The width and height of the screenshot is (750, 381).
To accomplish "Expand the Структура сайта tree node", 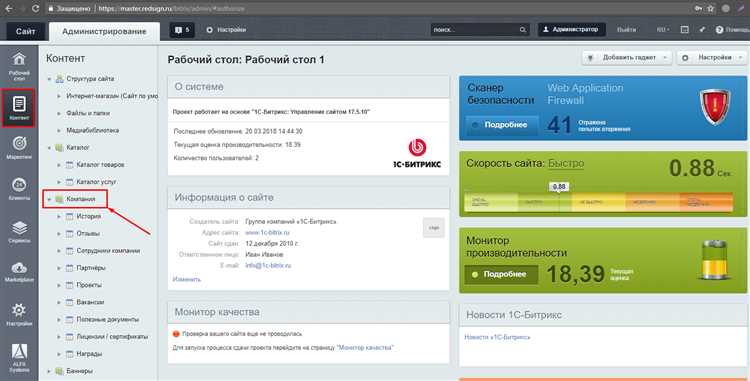I will pos(49,79).
